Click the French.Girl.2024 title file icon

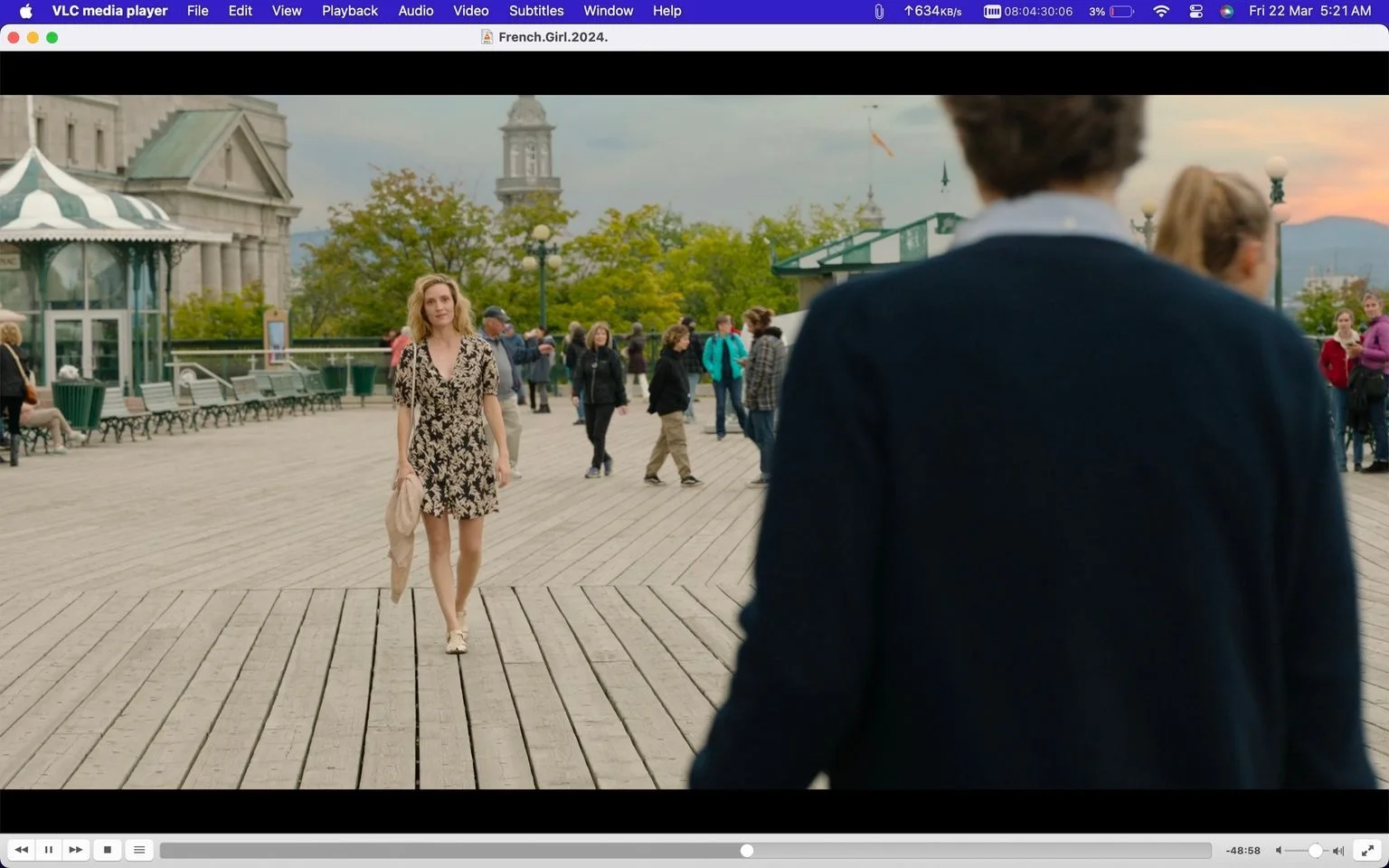coord(487,37)
